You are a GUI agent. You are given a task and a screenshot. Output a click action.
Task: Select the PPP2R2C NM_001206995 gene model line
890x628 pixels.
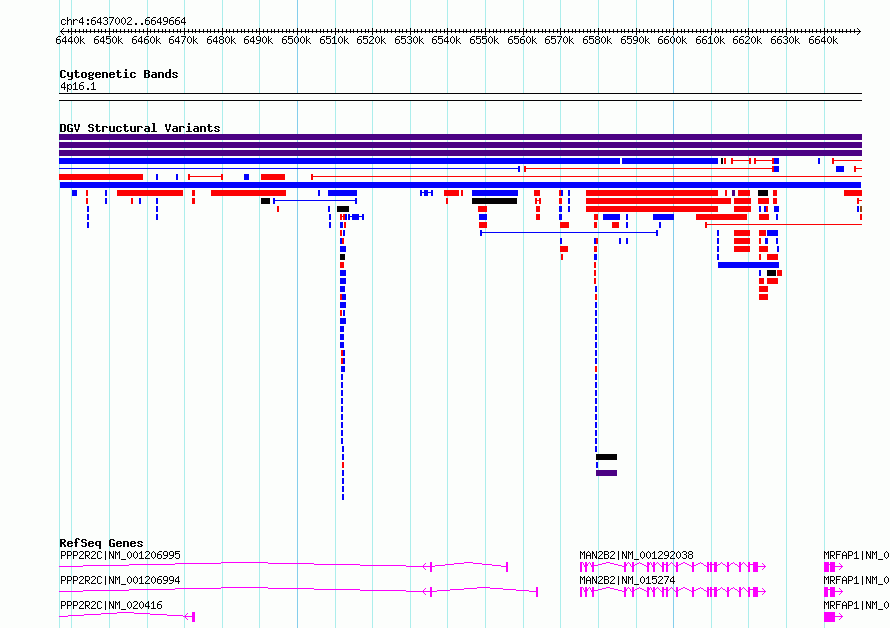(284, 566)
